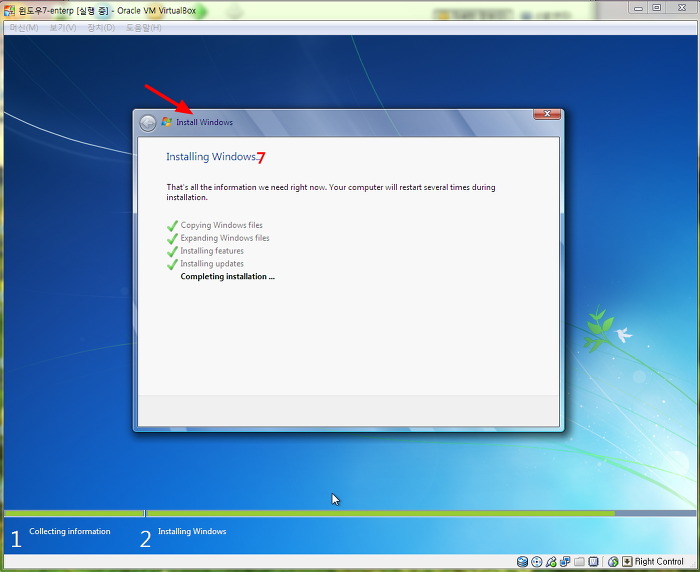This screenshot has height=572, width=700.
Task: Open the 장치(D) menu
Action: (101, 27)
